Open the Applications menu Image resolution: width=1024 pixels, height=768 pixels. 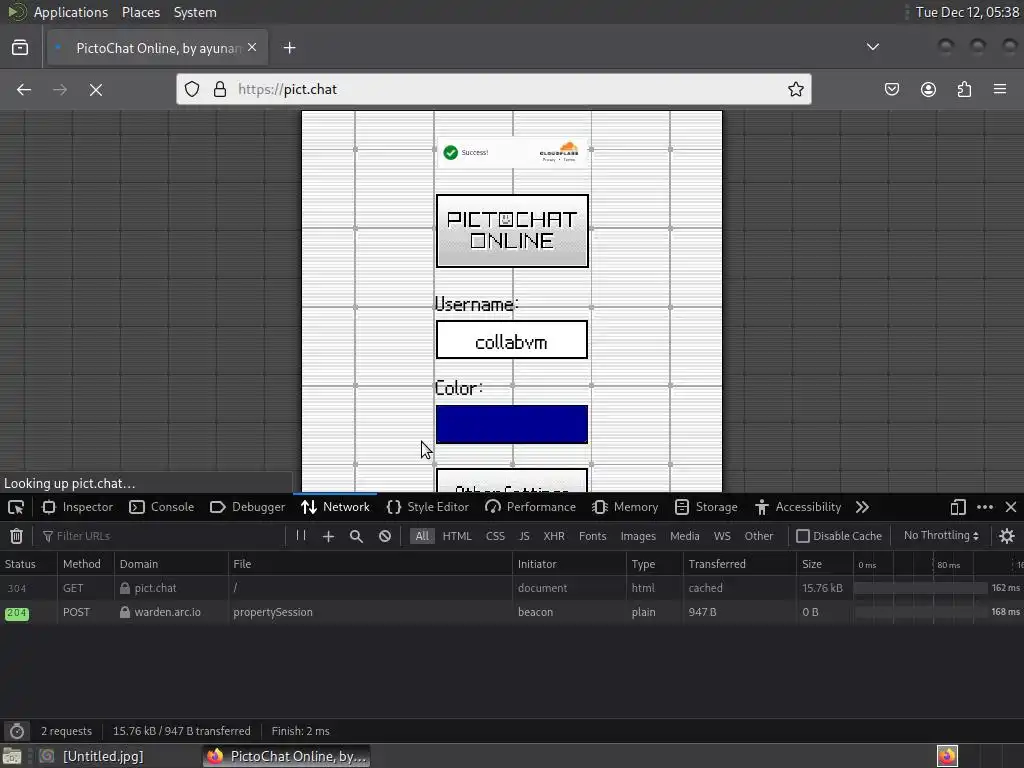pos(71,12)
